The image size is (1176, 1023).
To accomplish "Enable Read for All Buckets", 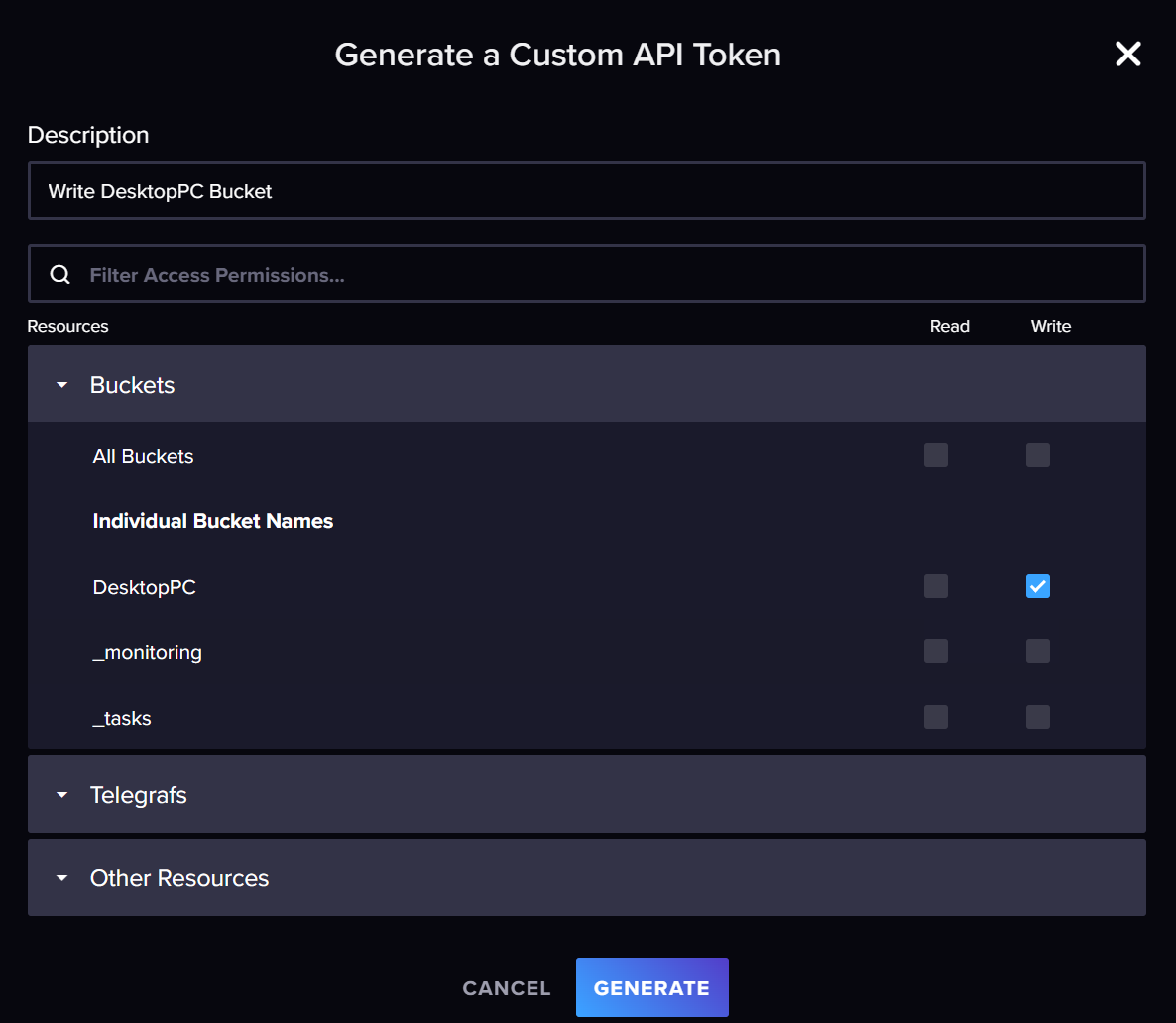I will tap(935, 455).
